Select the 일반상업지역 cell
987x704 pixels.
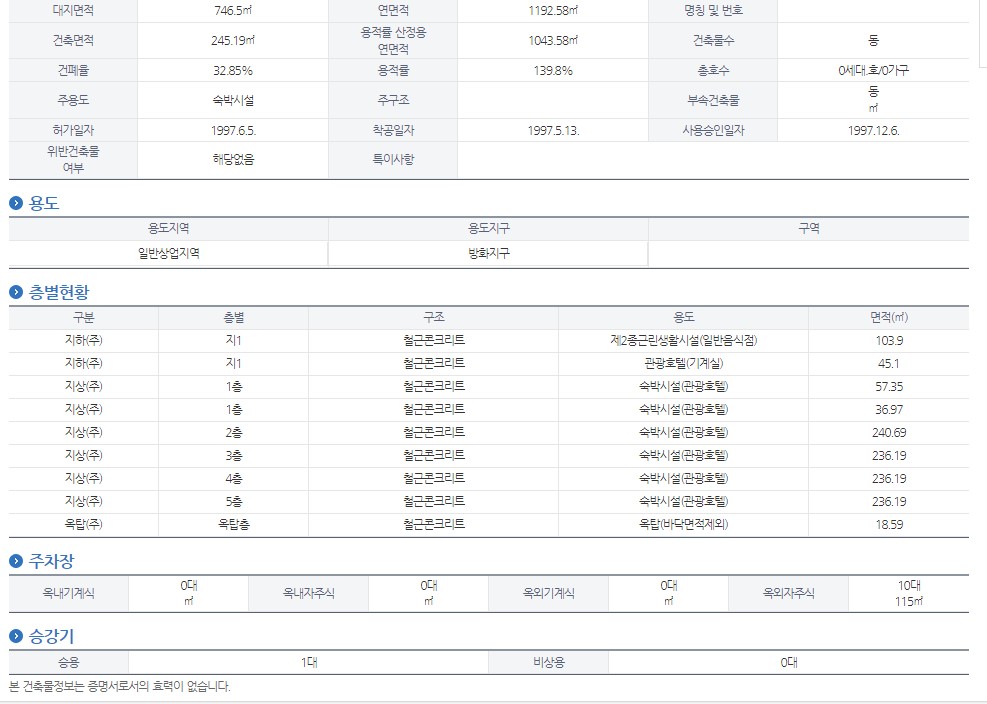[x=168, y=254]
